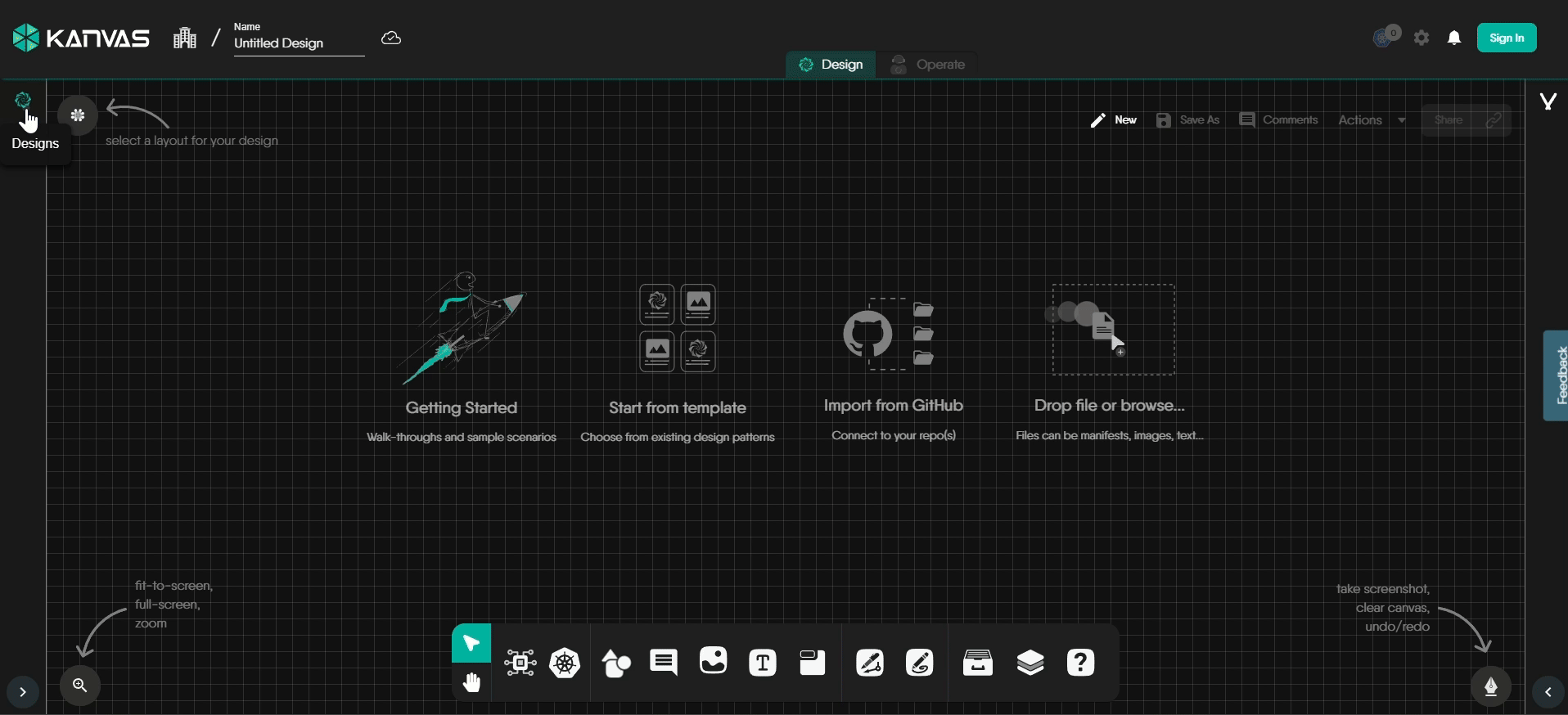Select the comment bubble tool in toolbar

click(x=664, y=662)
